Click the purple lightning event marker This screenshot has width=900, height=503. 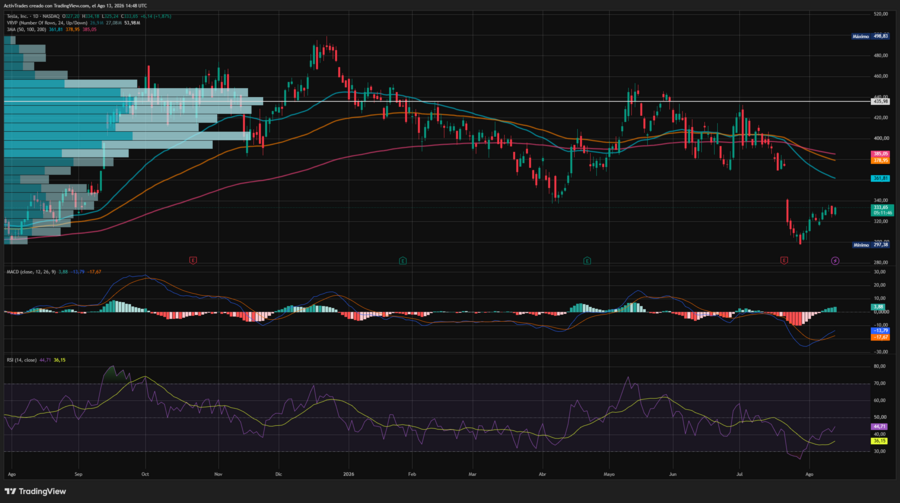835,261
